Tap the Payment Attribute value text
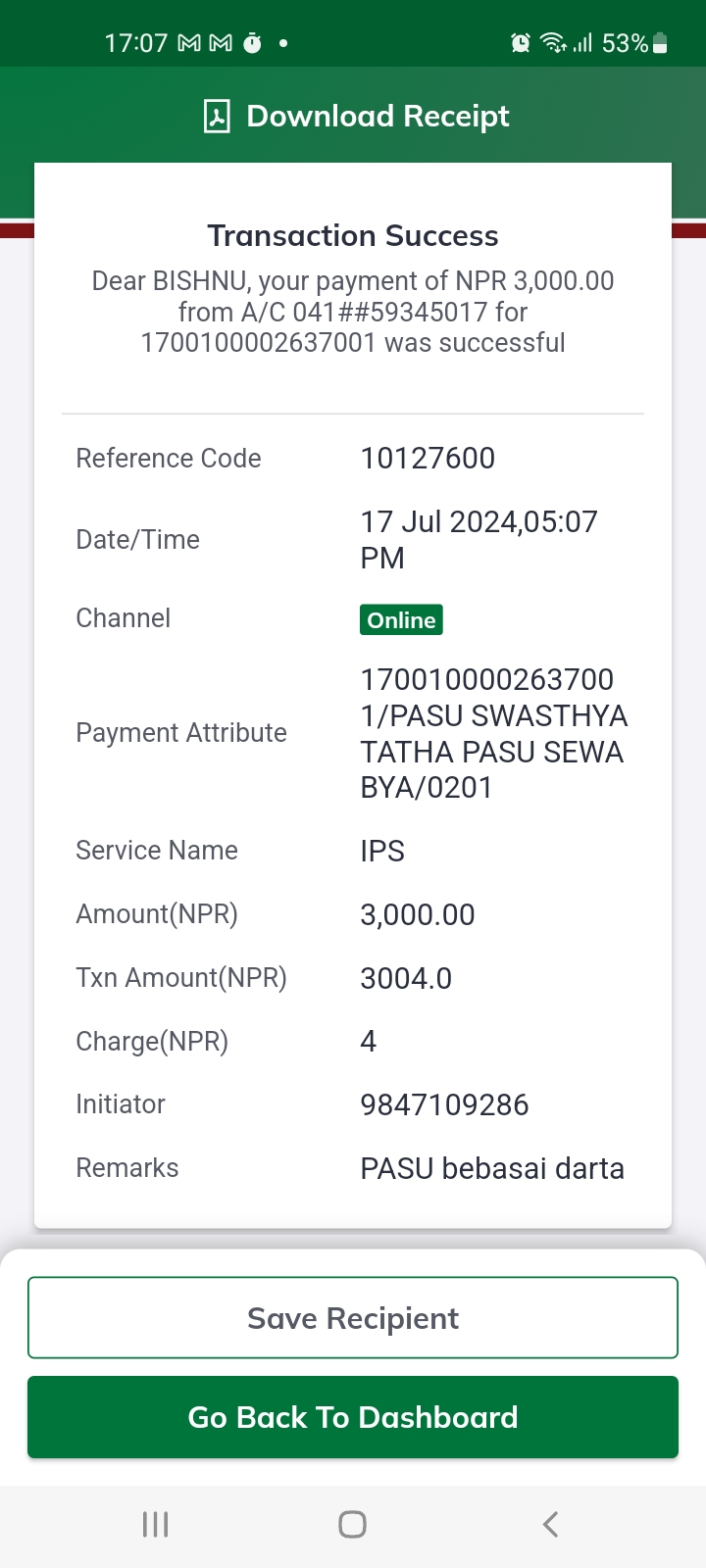 tap(494, 733)
